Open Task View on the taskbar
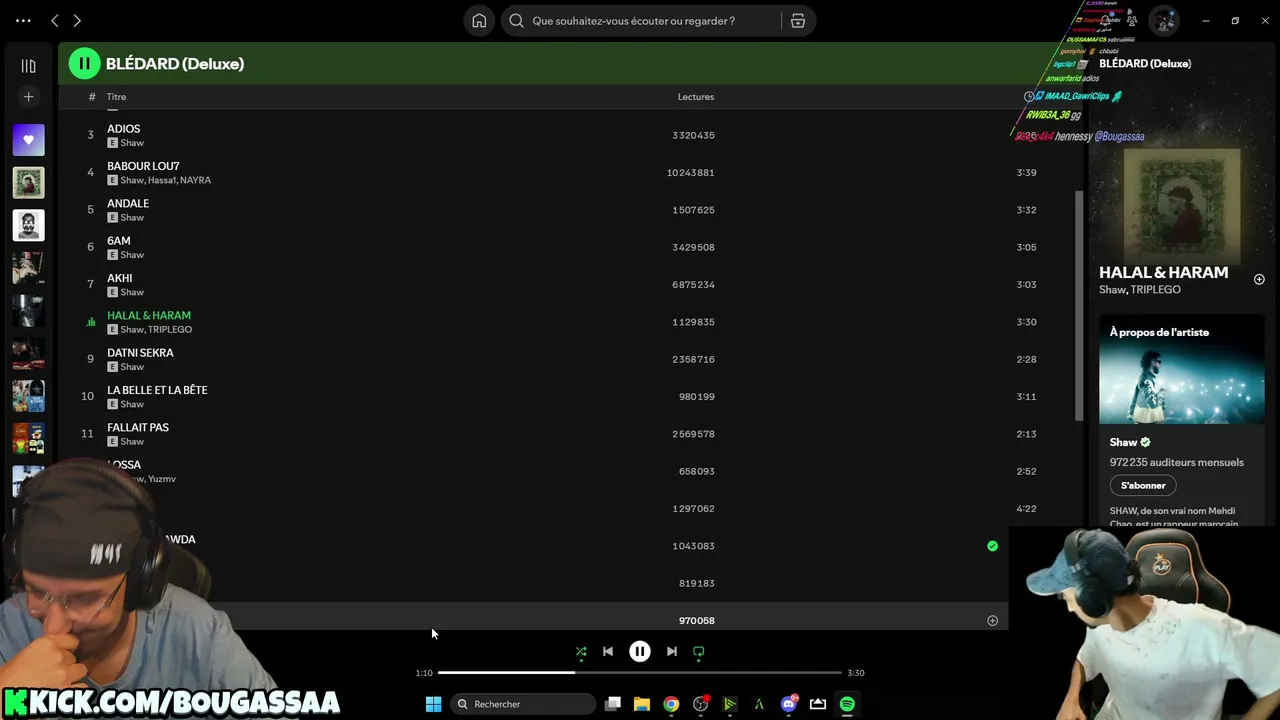 click(613, 704)
